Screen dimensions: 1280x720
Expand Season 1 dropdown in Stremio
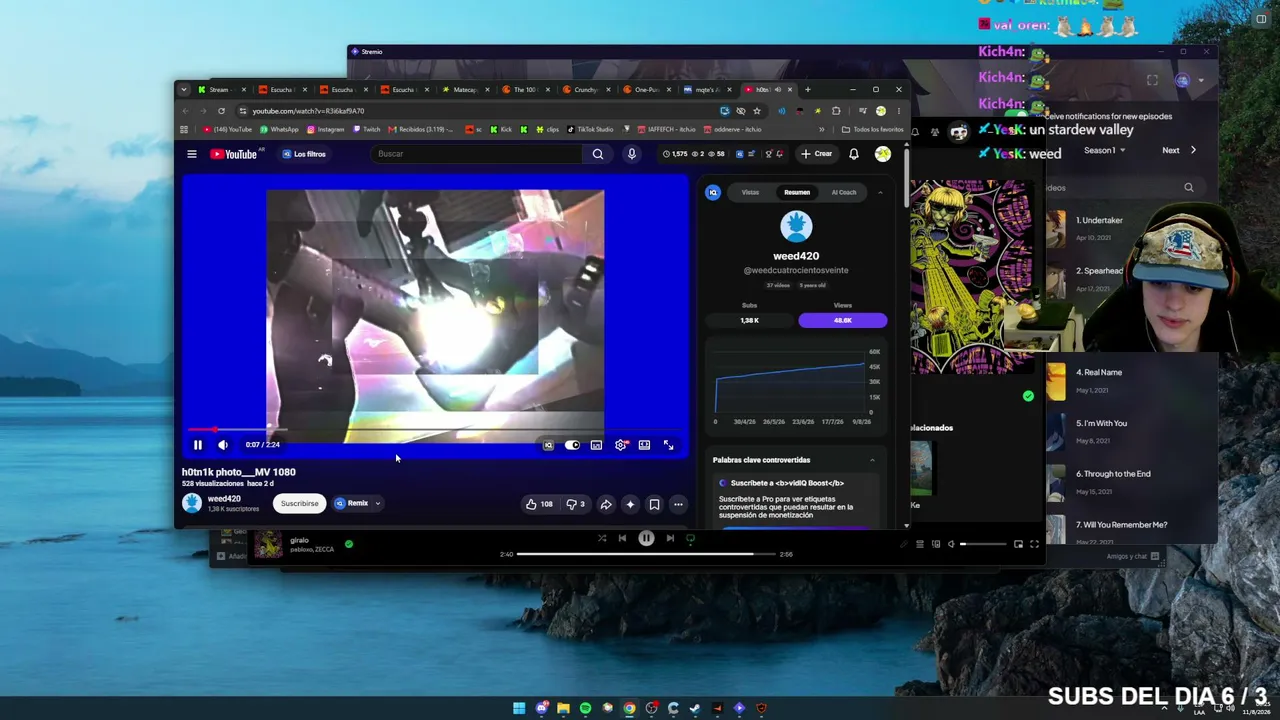pos(1105,150)
